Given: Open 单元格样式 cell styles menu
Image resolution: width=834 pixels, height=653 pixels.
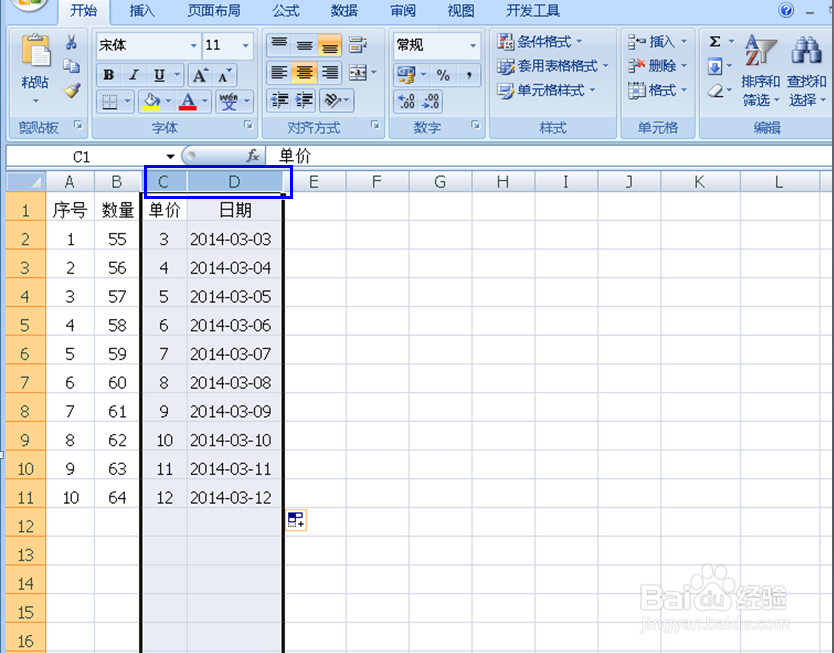Looking at the screenshot, I should pos(546,90).
